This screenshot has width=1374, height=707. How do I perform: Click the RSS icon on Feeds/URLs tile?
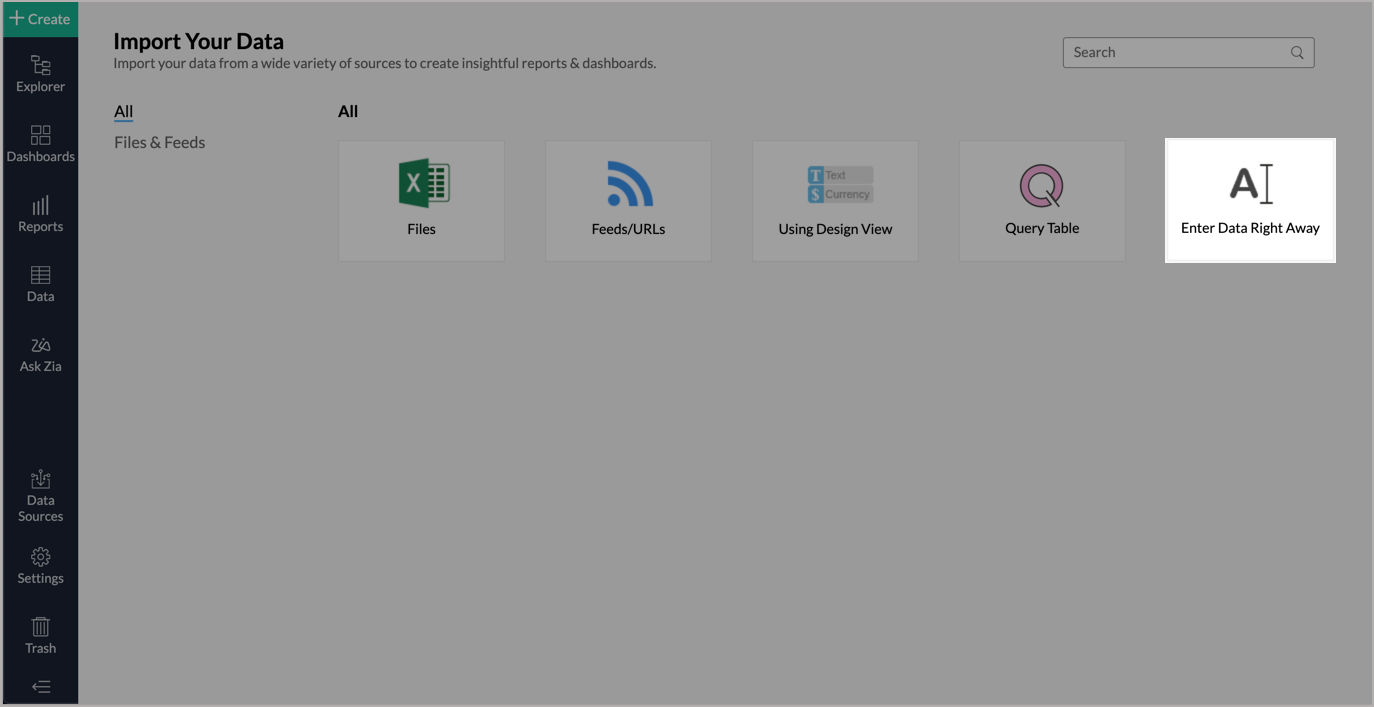point(628,183)
